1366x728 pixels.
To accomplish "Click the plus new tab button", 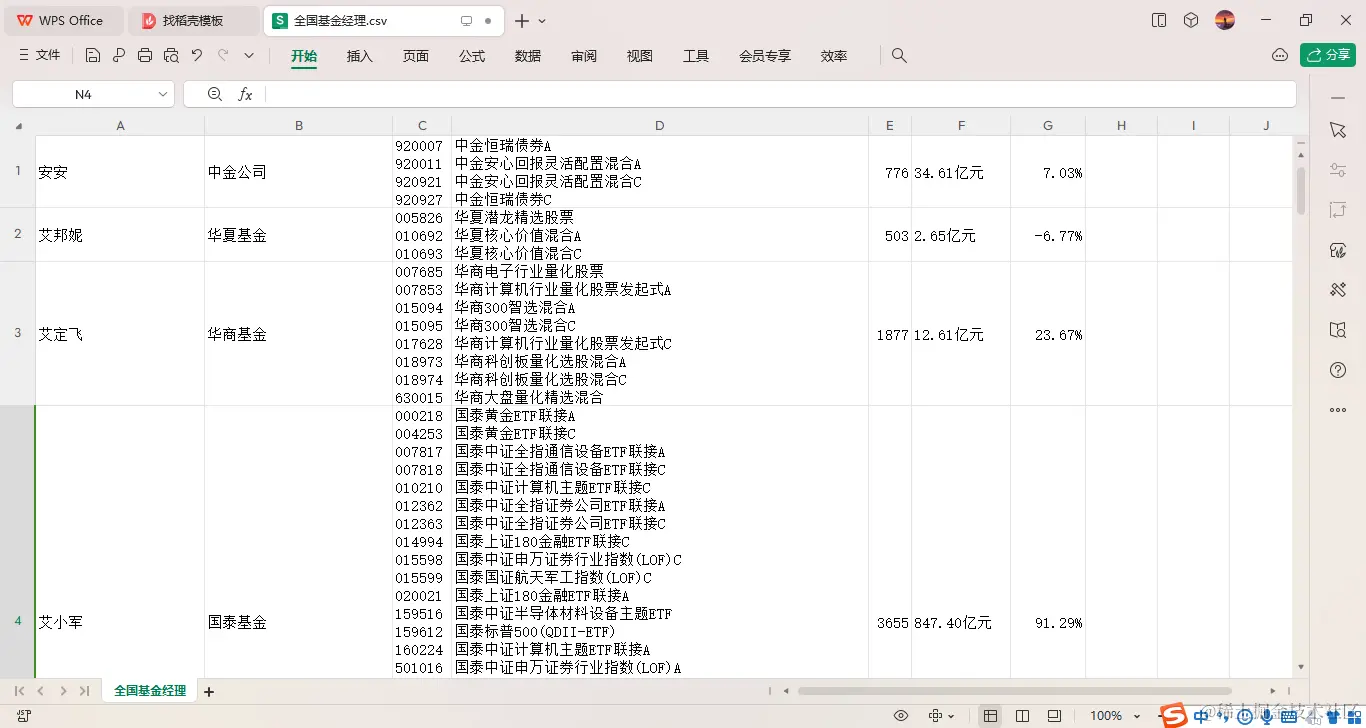I will [x=522, y=20].
